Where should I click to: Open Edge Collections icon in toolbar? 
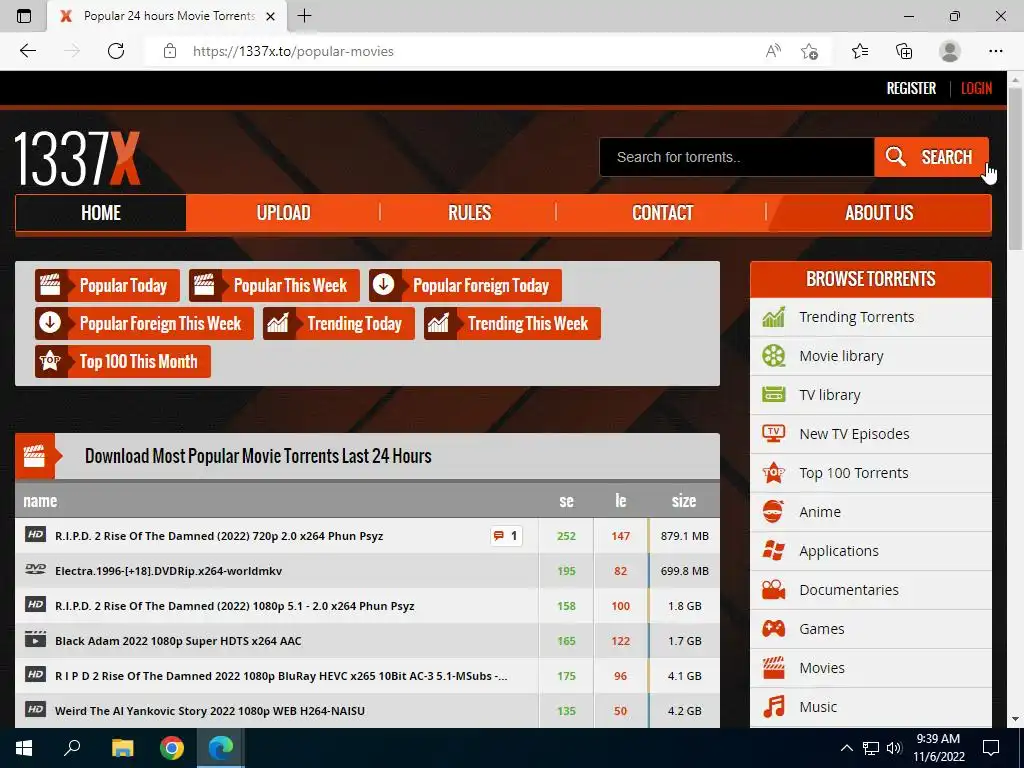pyautogui.click(x=904, y=51)
